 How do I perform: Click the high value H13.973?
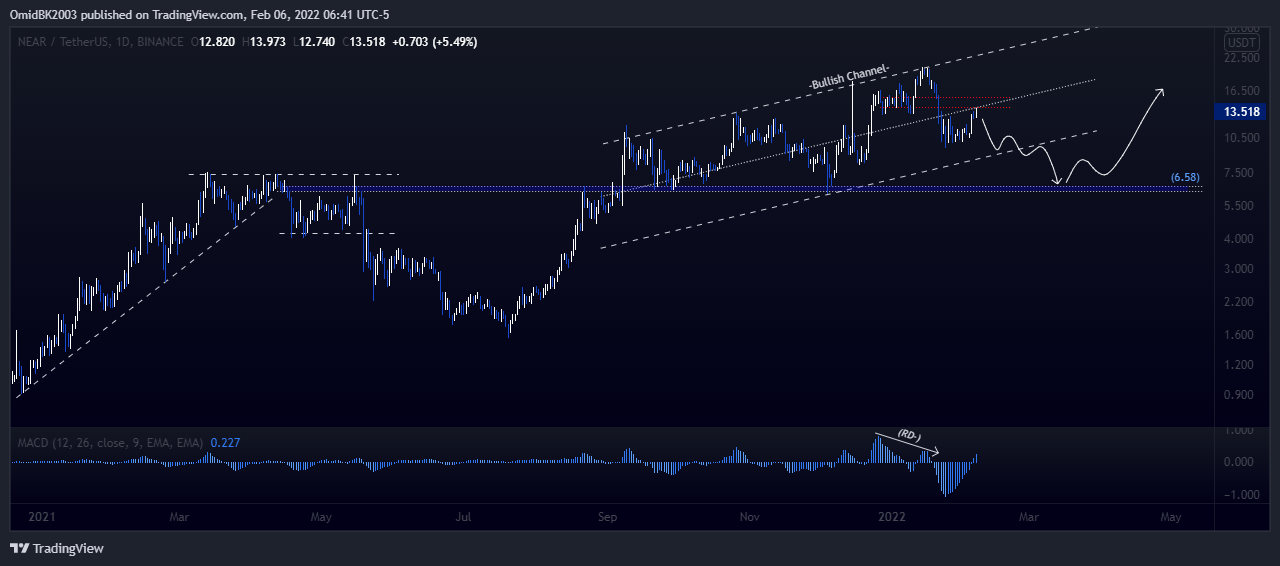(265, 42)
